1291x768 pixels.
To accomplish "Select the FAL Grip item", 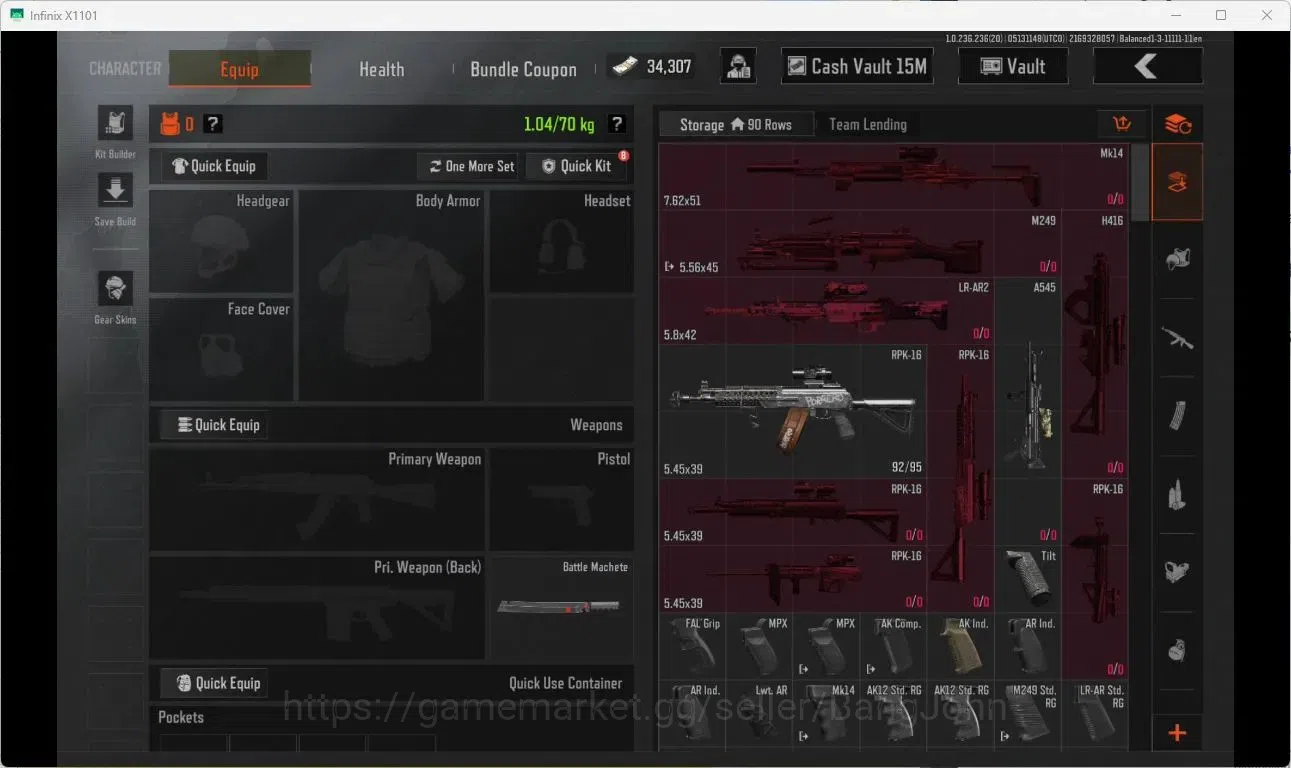I will (693, 646).
